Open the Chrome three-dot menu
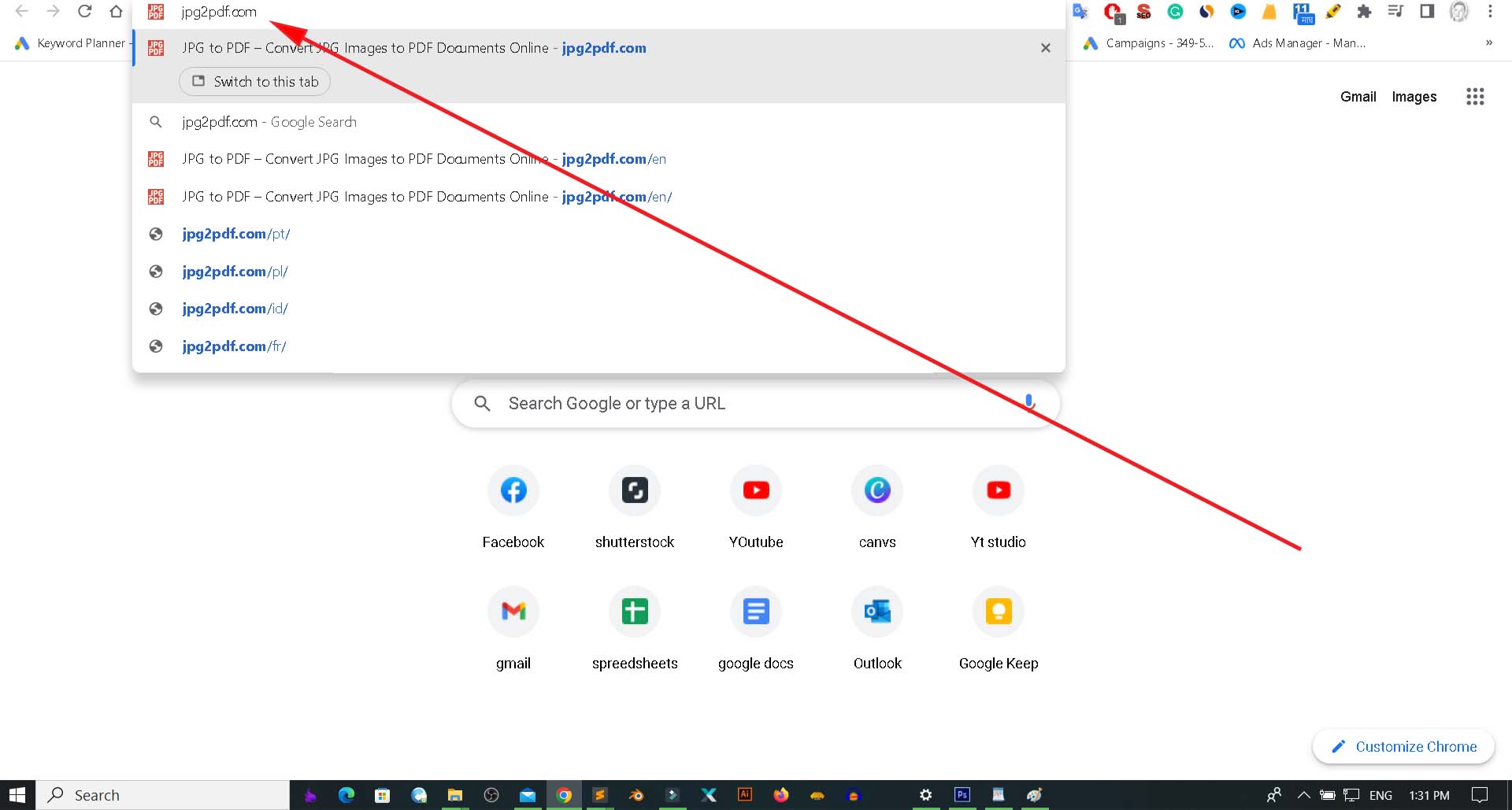1512x810 pixels. [1490, 11]
